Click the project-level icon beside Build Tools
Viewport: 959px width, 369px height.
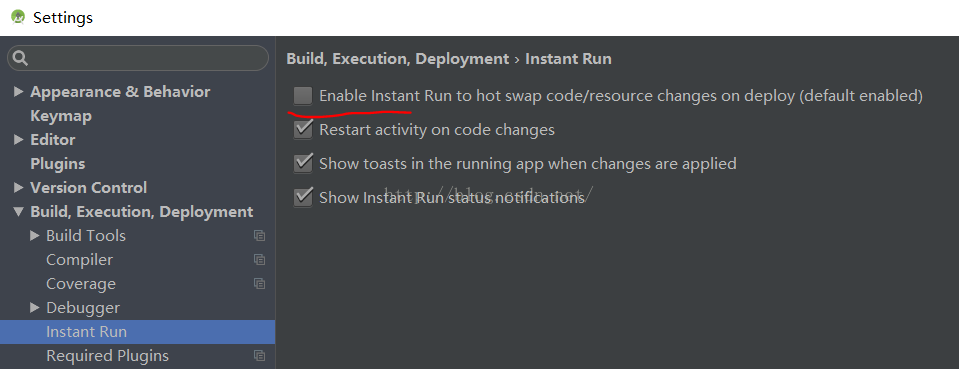(x=259, y=236)
